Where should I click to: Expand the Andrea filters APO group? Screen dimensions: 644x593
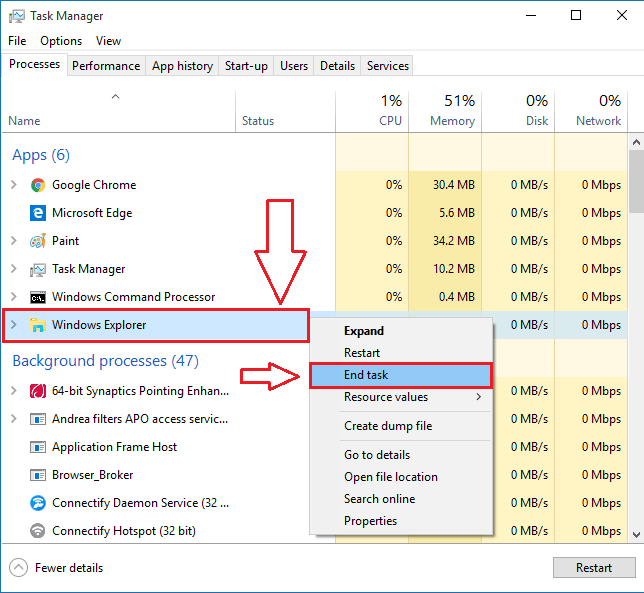(x=14, y=418)
